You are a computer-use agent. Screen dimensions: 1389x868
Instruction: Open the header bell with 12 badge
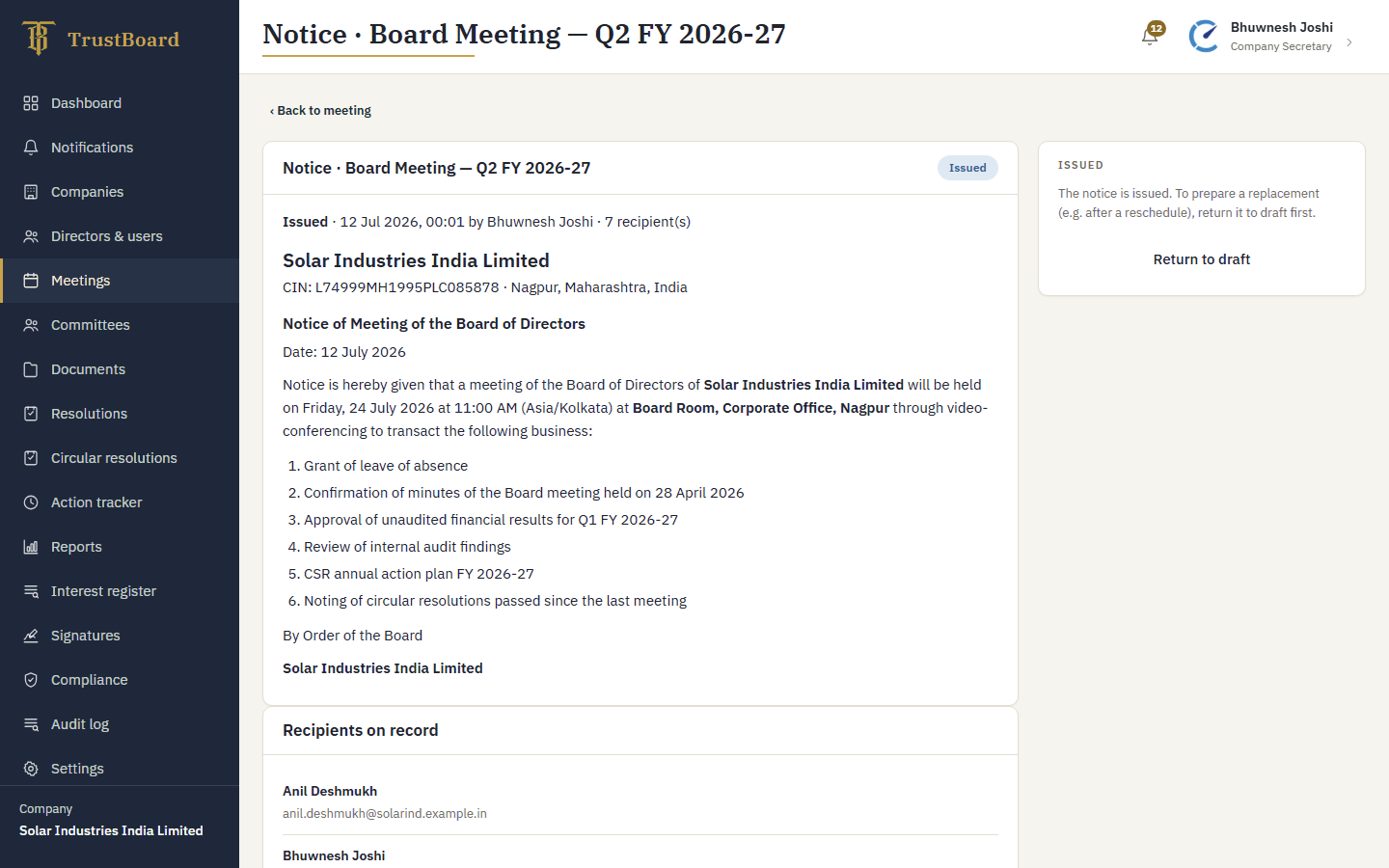(1152, 35)
